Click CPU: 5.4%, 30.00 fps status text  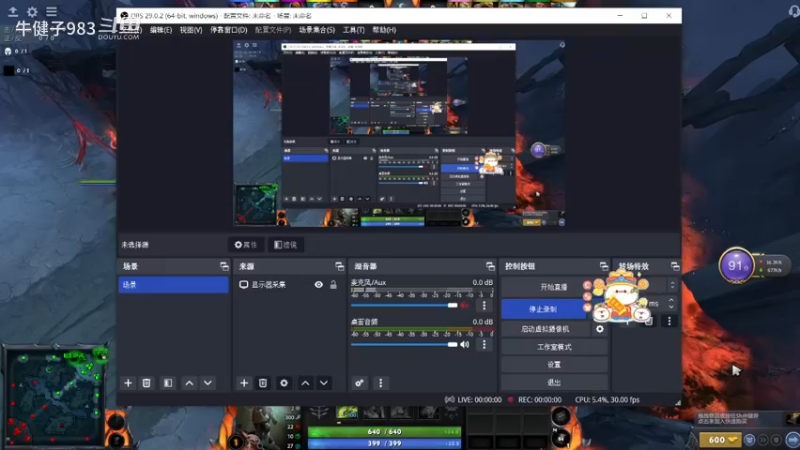(607, 400)
